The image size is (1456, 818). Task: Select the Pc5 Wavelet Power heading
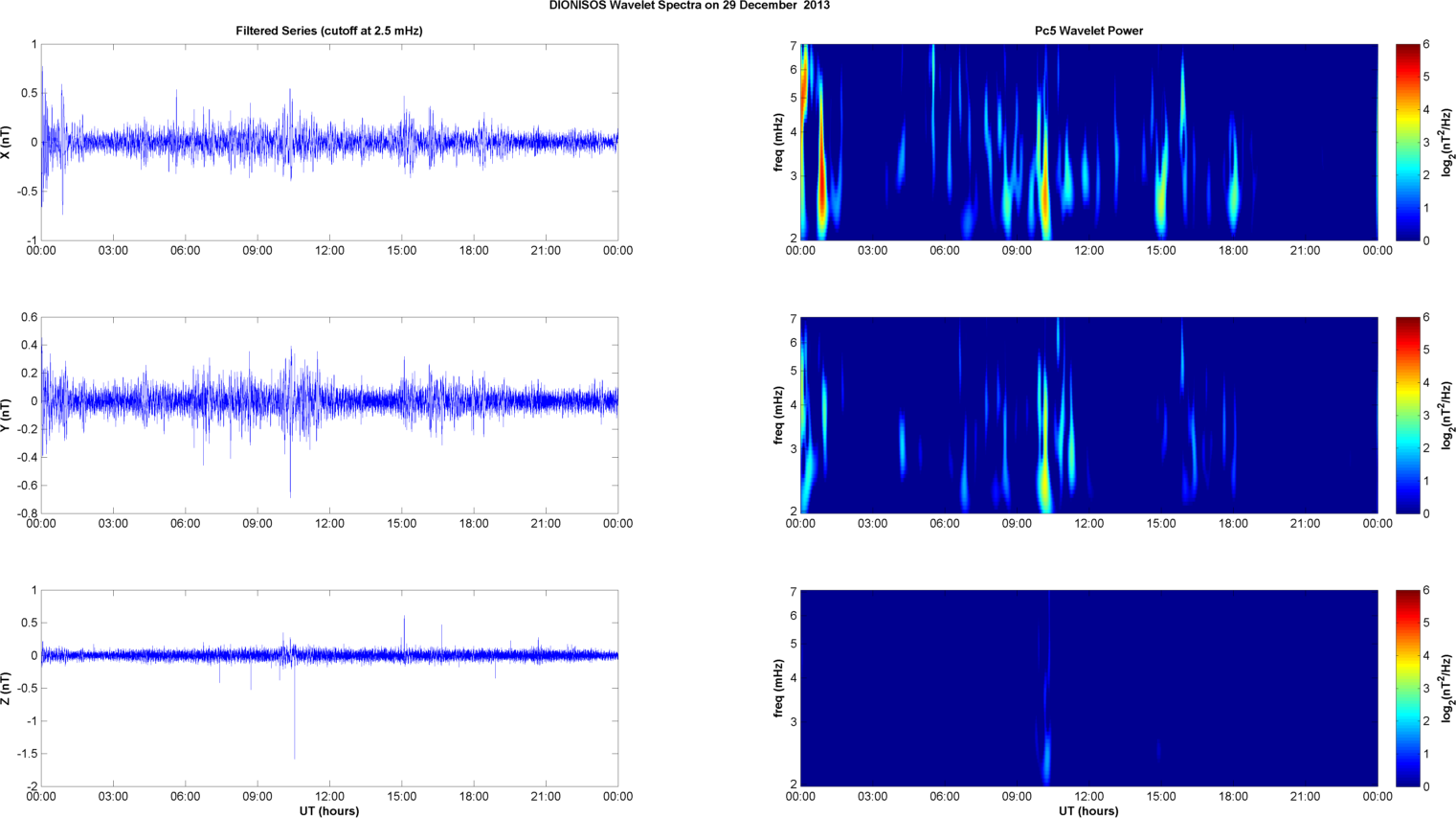click(x=1088, y=31)
